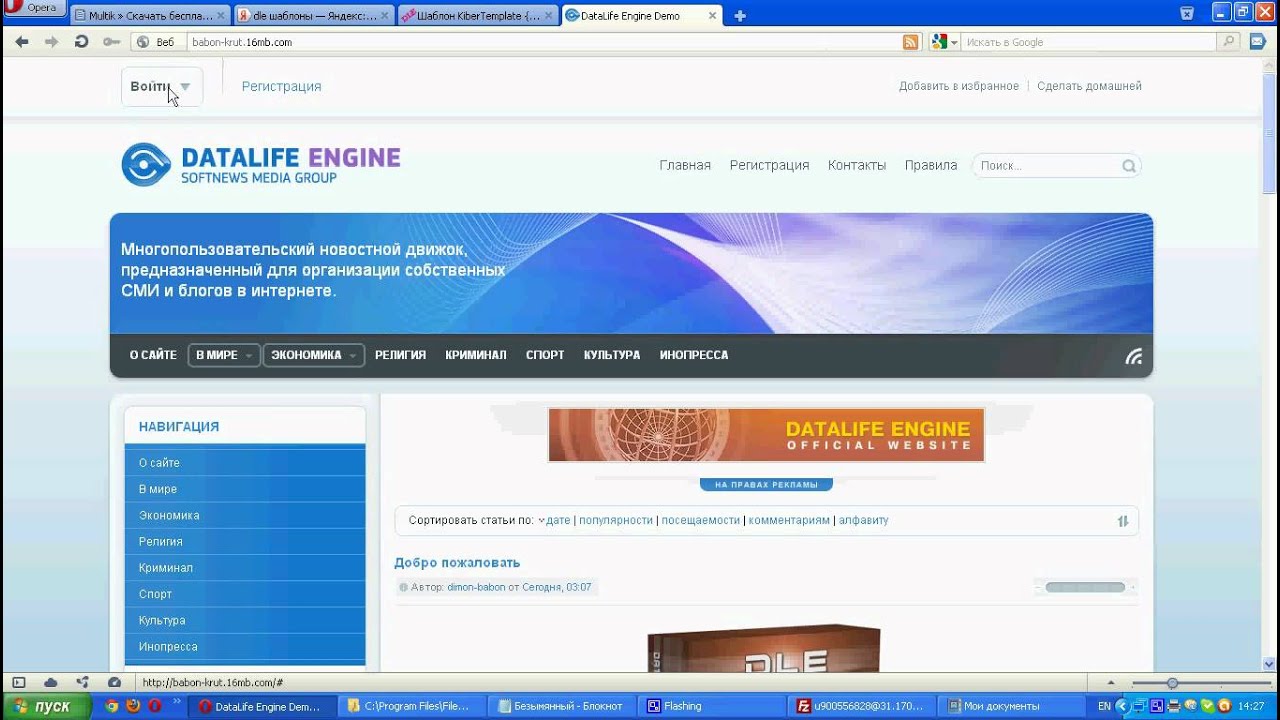Screen dimensions: 1280x720
Task: Switch to the dle шаблоны Яндекс tab
Action: point(315,16)
